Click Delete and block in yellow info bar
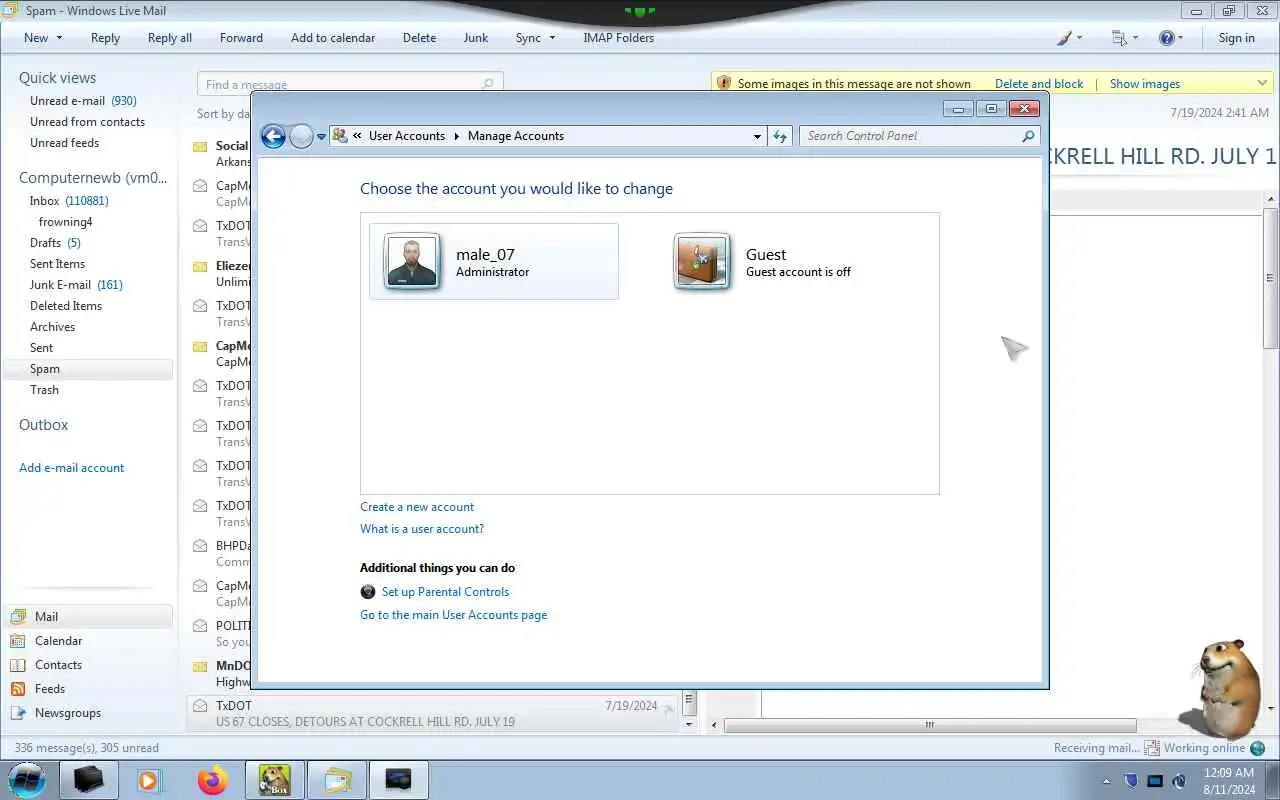Image resolution: width=1280 pixels, height=800 pixels. coord(1039,84)
